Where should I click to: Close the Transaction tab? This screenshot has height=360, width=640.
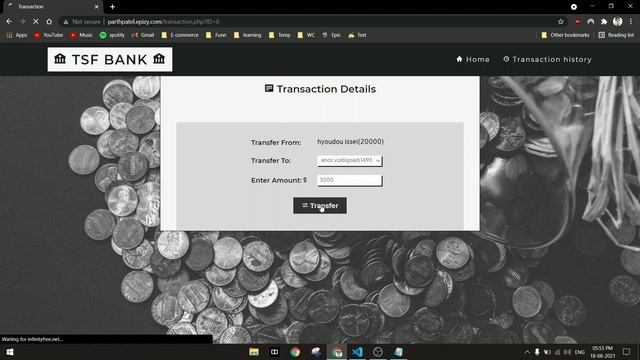point(96,7)
